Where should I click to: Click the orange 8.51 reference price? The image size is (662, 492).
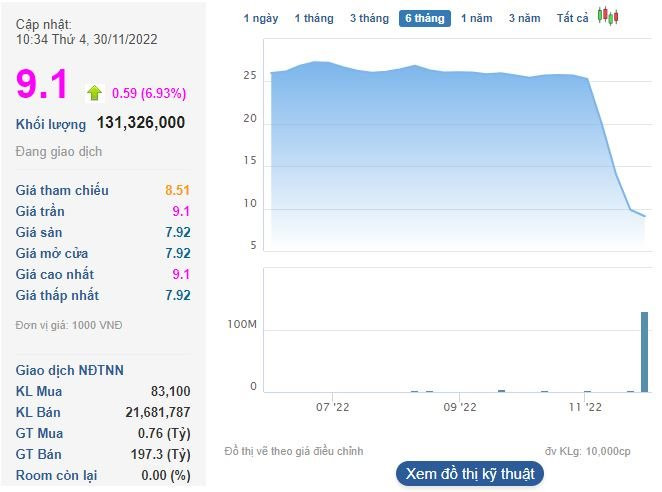tap(177, 190)
